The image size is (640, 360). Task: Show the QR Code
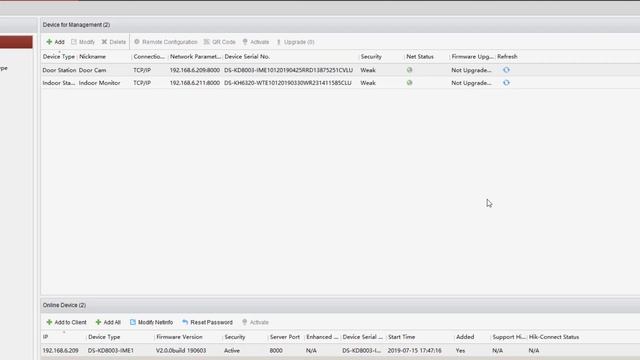220,42
